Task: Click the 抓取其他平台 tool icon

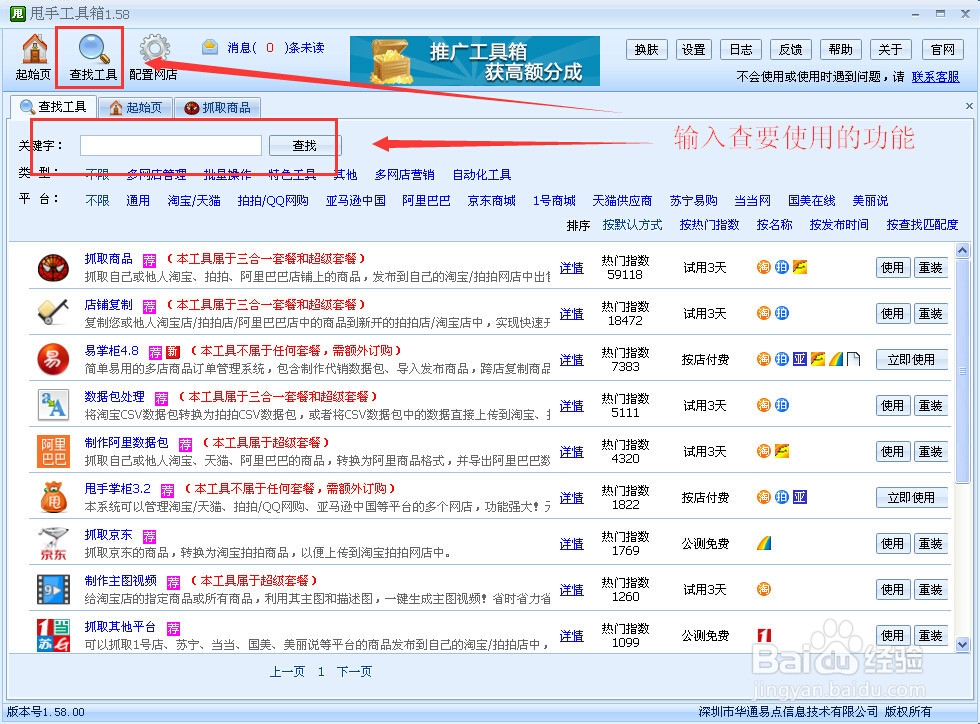Action: click(x=53, y=635)
